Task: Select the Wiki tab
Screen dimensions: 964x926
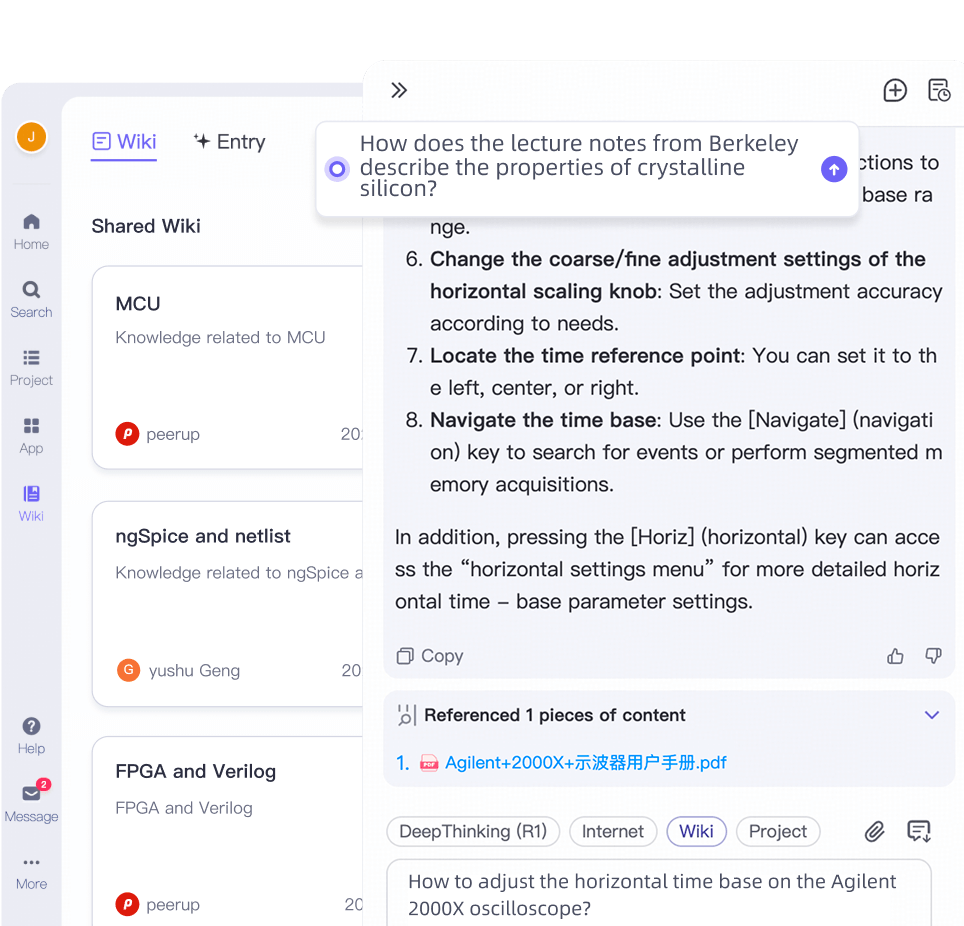Action: point(124,142)
